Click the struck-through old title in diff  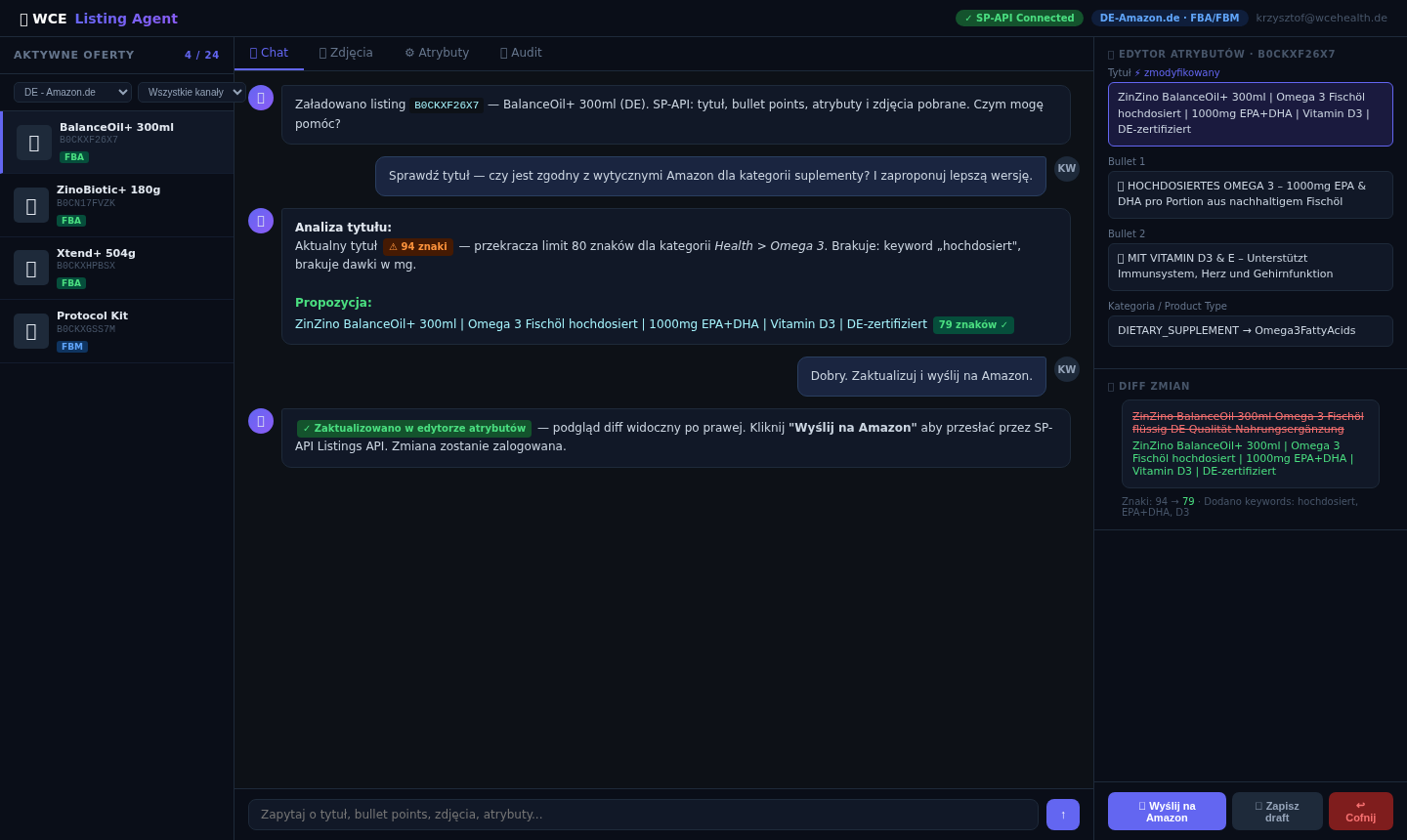pyautogui.click(x=1248, y=423)
